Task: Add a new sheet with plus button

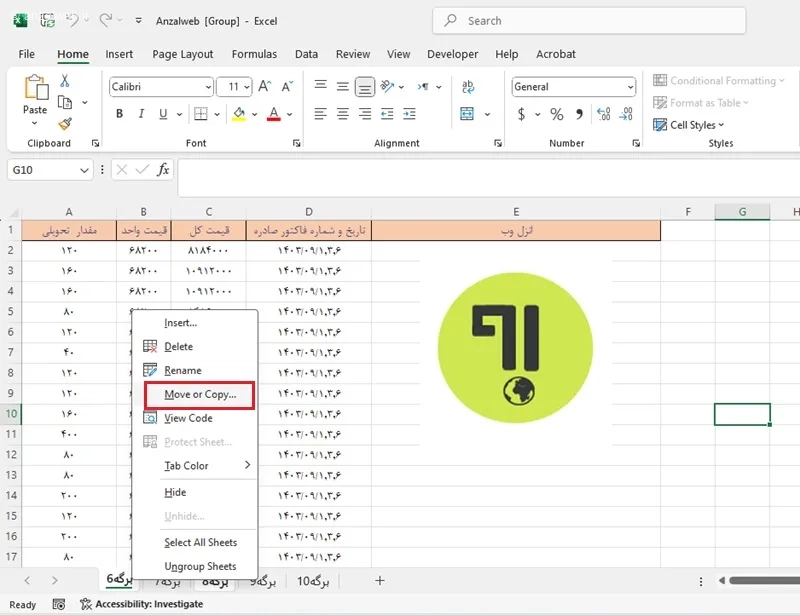Action: click(380, 581)
